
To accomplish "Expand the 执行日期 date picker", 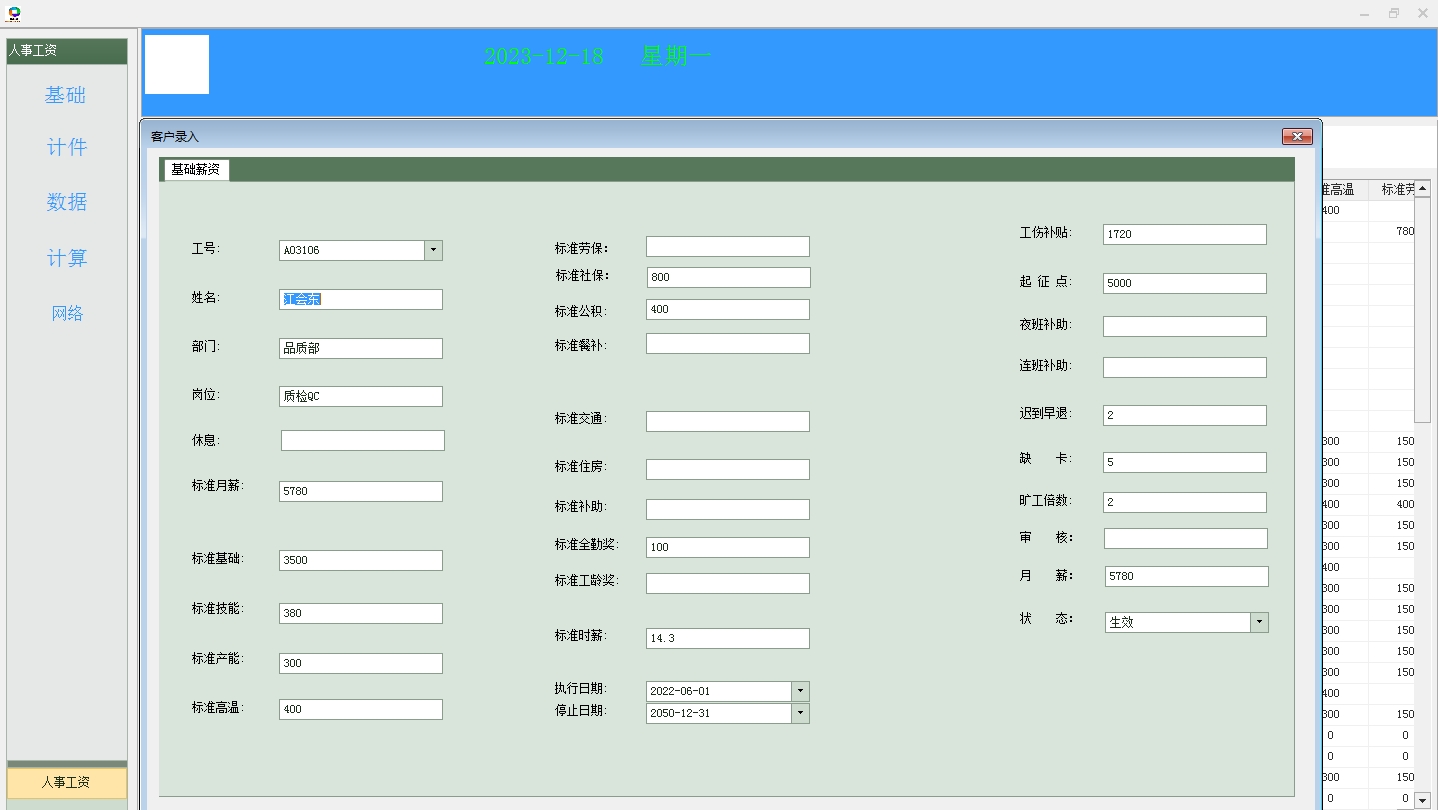I will [800, 691].
